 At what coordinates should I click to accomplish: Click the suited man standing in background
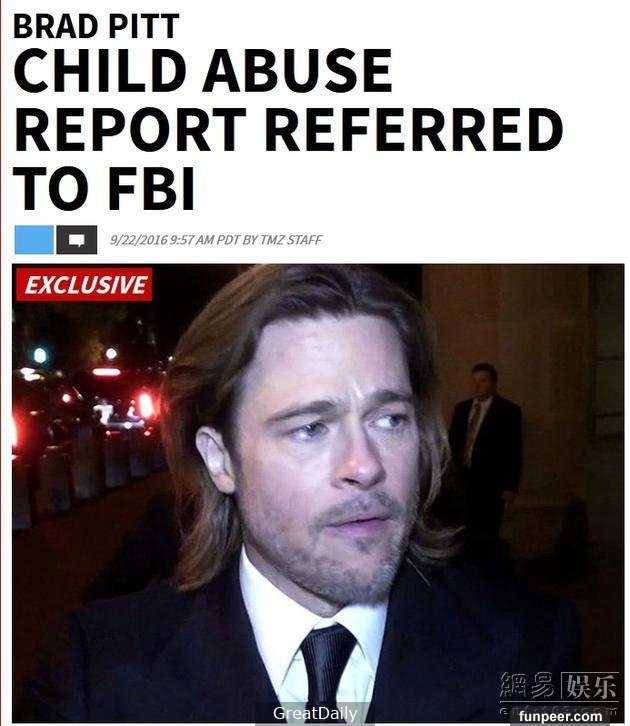click(x=485, y=444)
